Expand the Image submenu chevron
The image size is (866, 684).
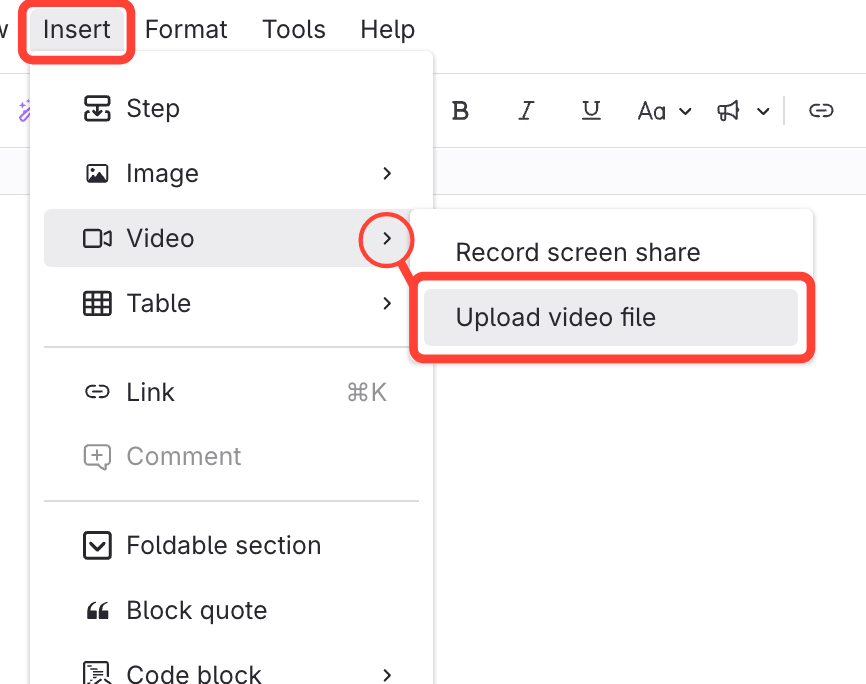point(387,173)
